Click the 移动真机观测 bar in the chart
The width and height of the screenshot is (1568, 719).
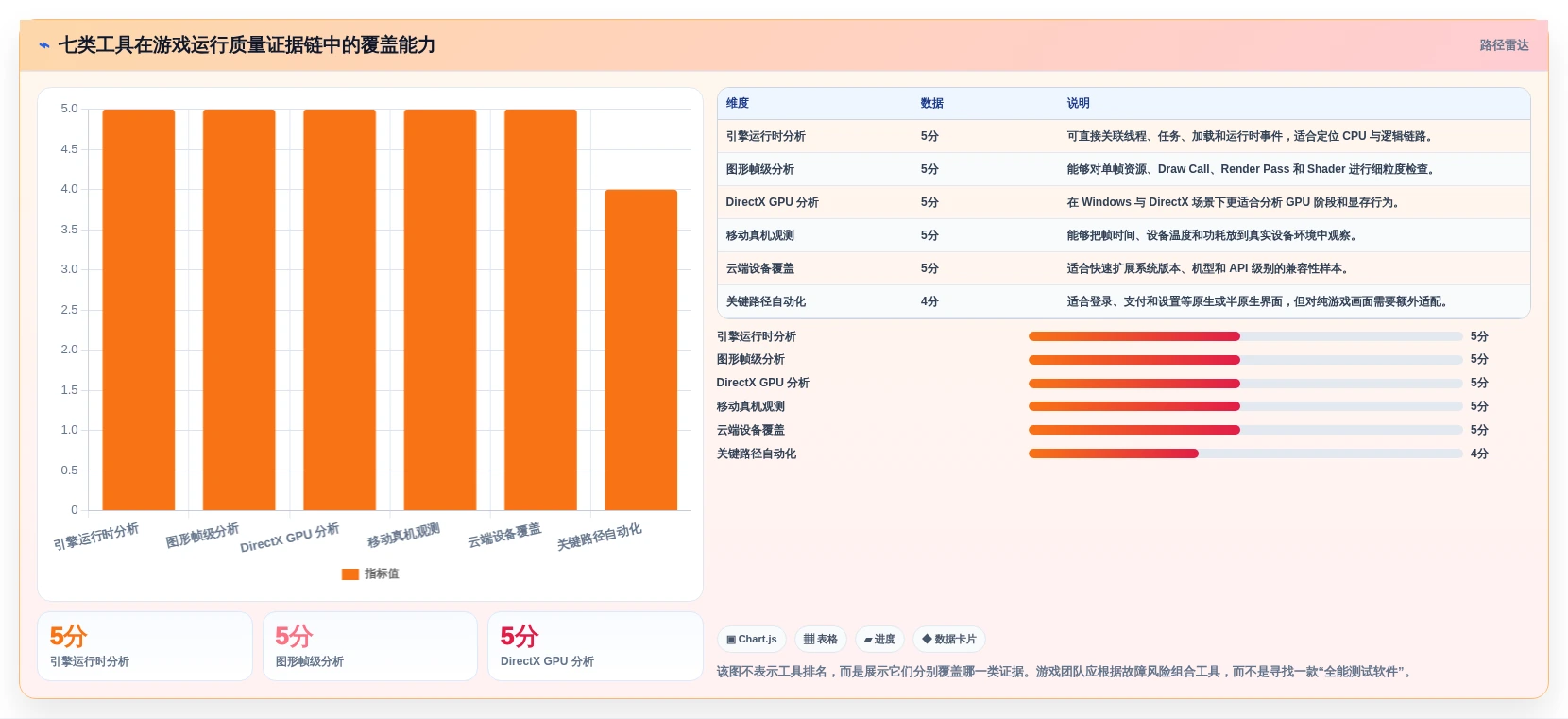[440, 310]
